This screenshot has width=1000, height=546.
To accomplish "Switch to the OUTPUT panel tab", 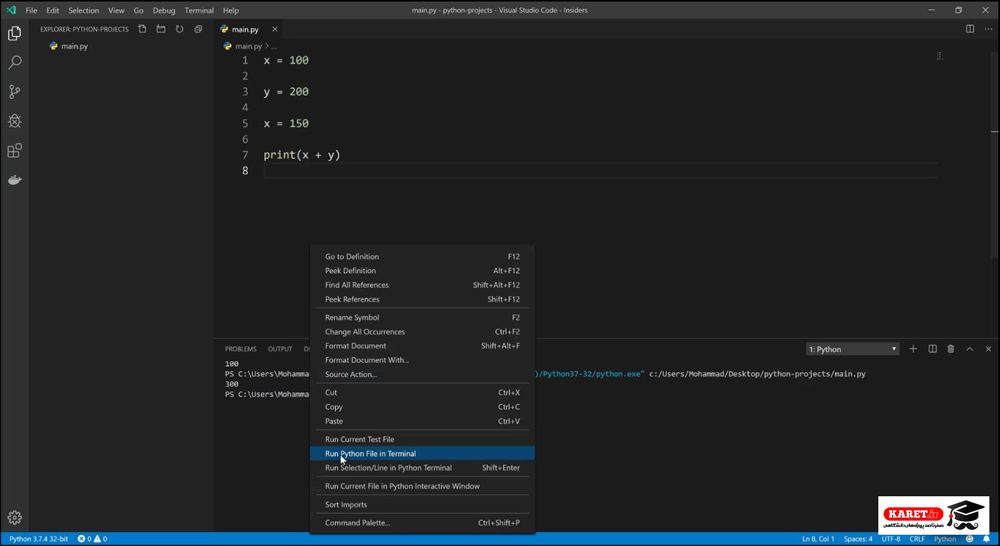I will 280,349.
